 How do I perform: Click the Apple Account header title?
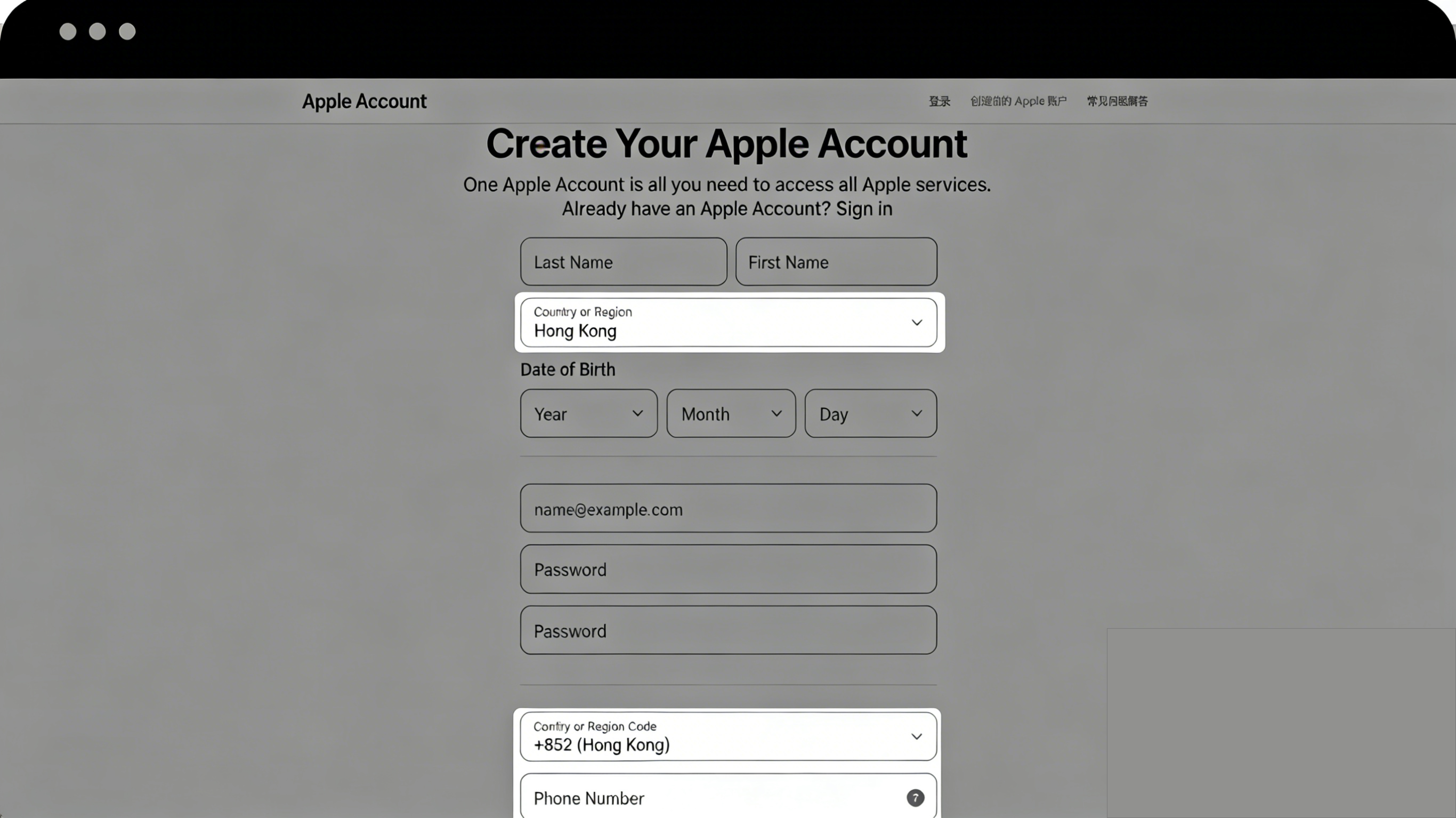(364, 101)
